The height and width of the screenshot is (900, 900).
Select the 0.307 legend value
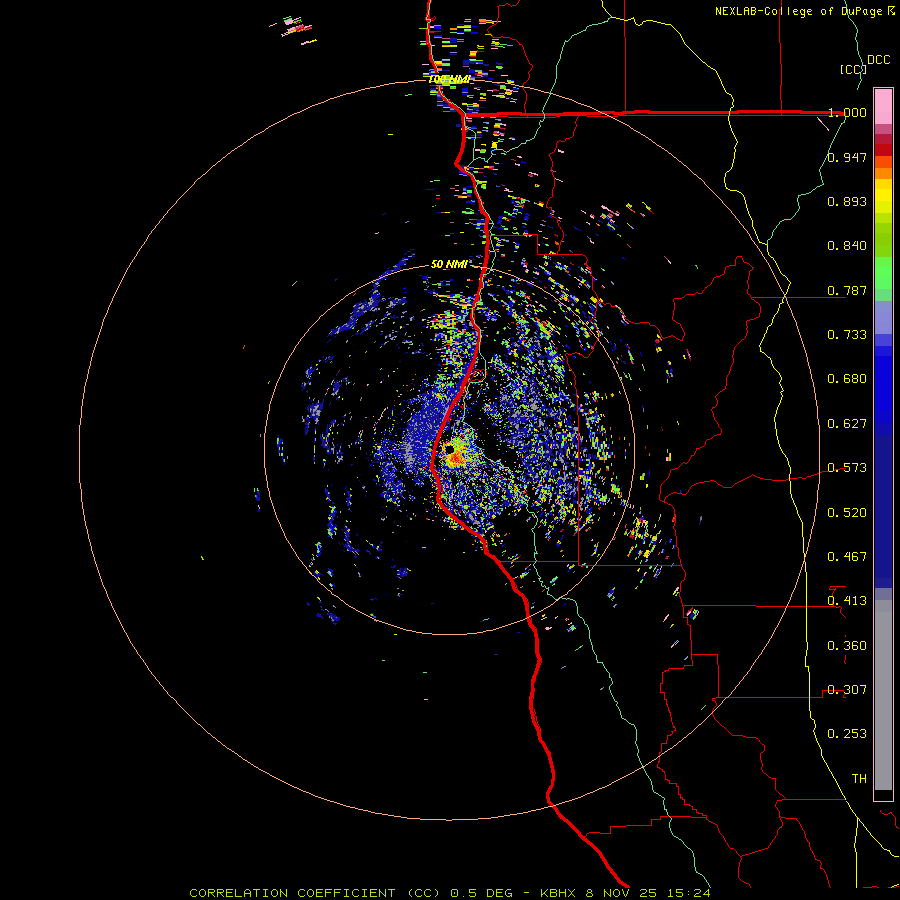(x=847, y=690)
